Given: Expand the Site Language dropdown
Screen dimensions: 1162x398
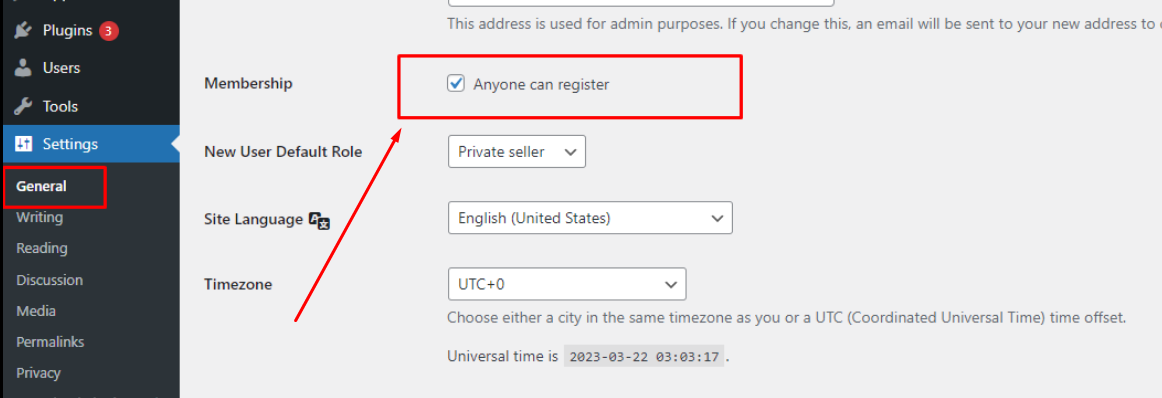Looking at the screenshot, I should pos(590,218).
